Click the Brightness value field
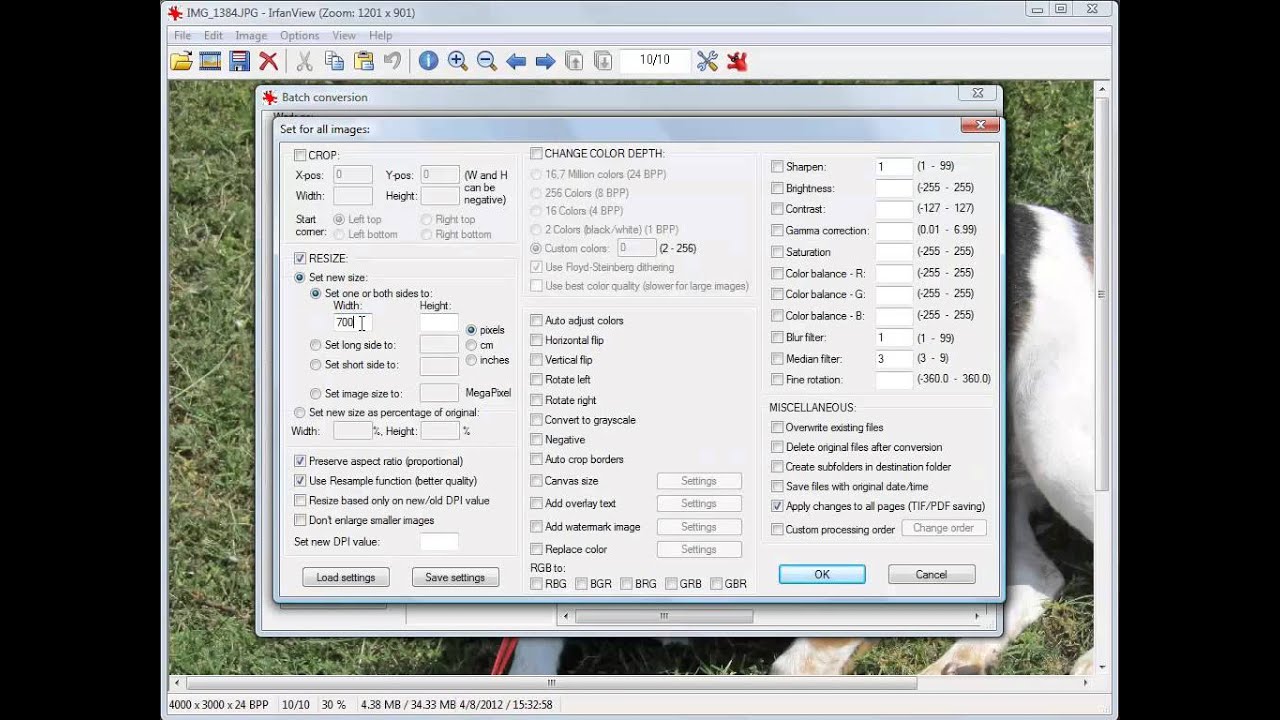 pyautogui.click(x=894, y=188)
